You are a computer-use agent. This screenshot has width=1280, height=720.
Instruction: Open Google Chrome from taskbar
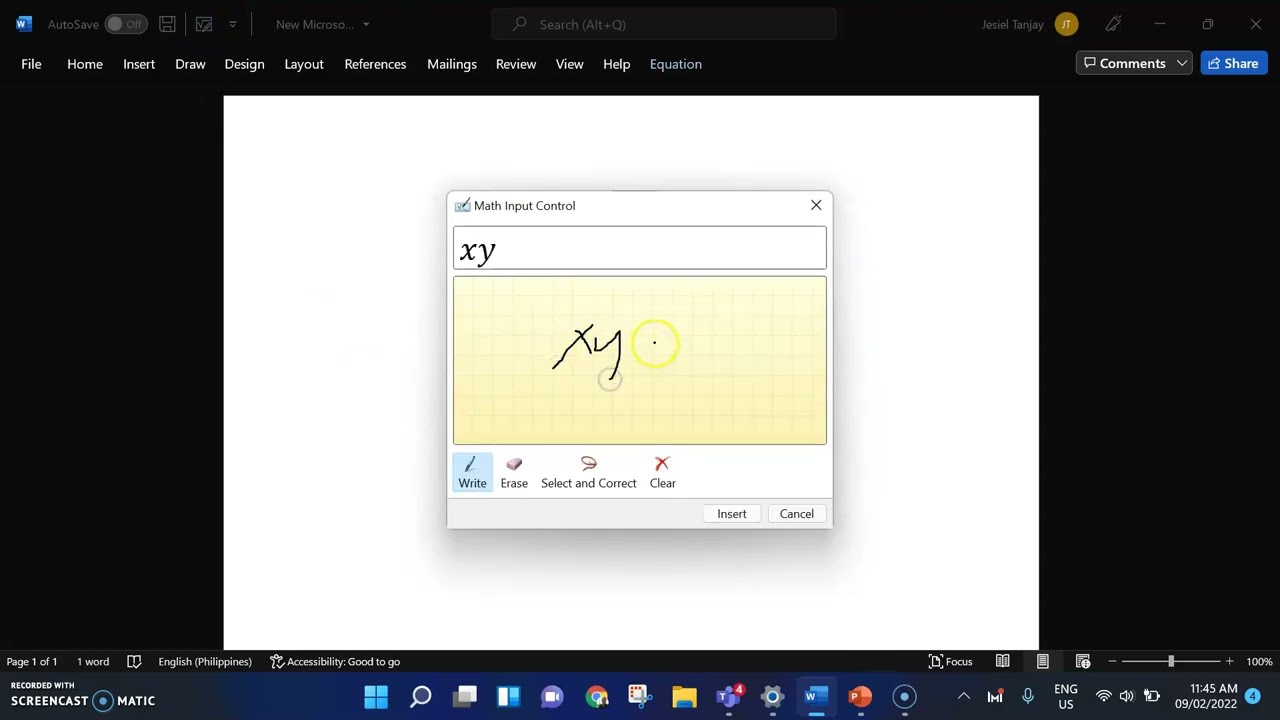tap(597, 697)
